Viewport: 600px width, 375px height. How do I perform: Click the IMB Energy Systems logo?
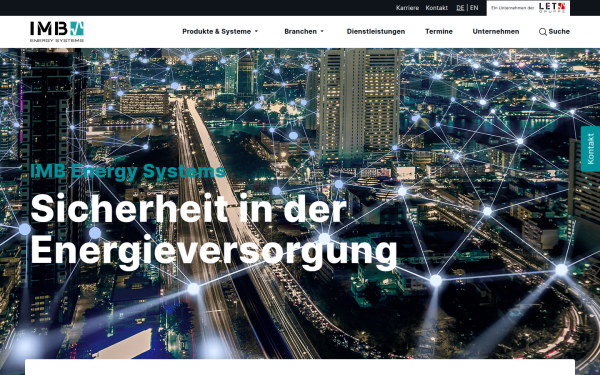[57, 31]
